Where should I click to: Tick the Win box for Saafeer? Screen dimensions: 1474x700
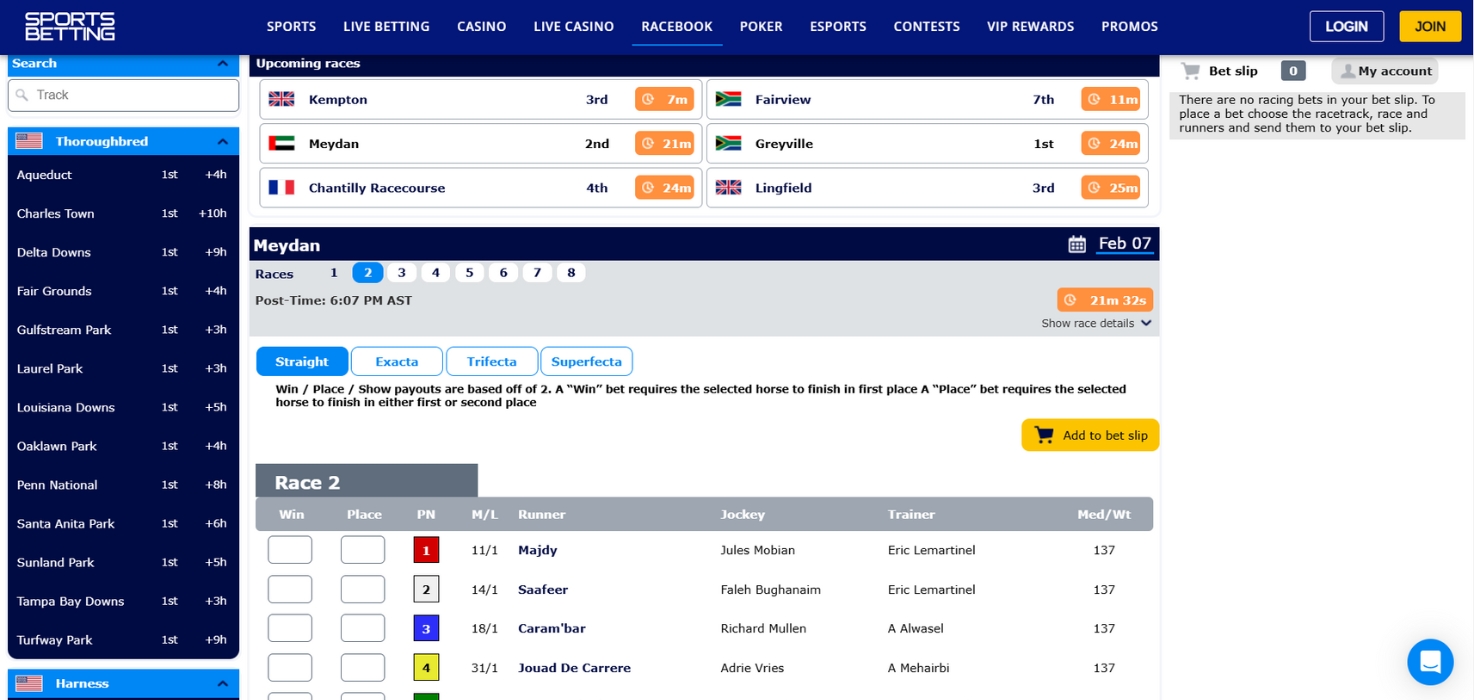pyautogui.click(x=290, y=589)
